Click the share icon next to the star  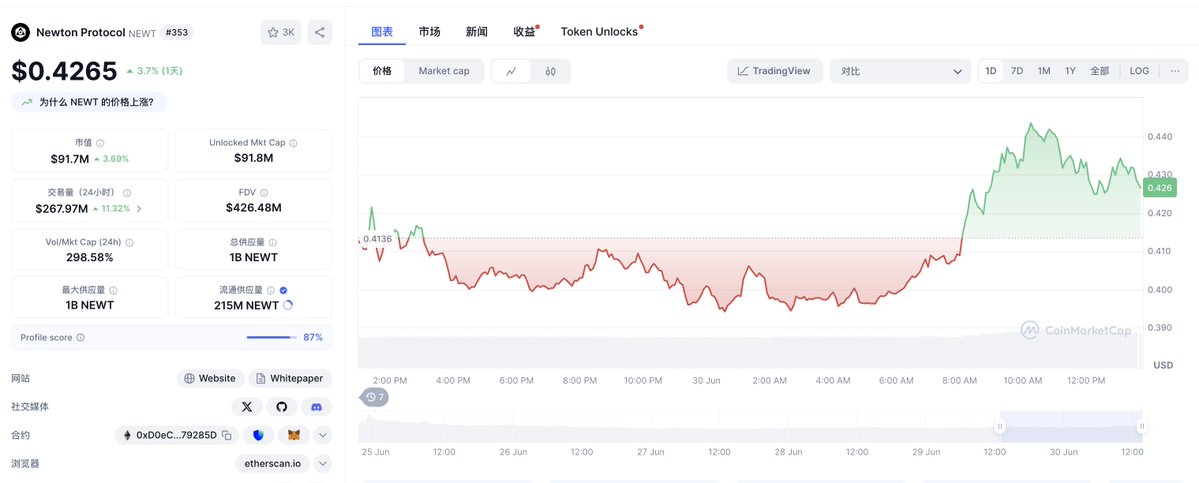tap(320, 32)
